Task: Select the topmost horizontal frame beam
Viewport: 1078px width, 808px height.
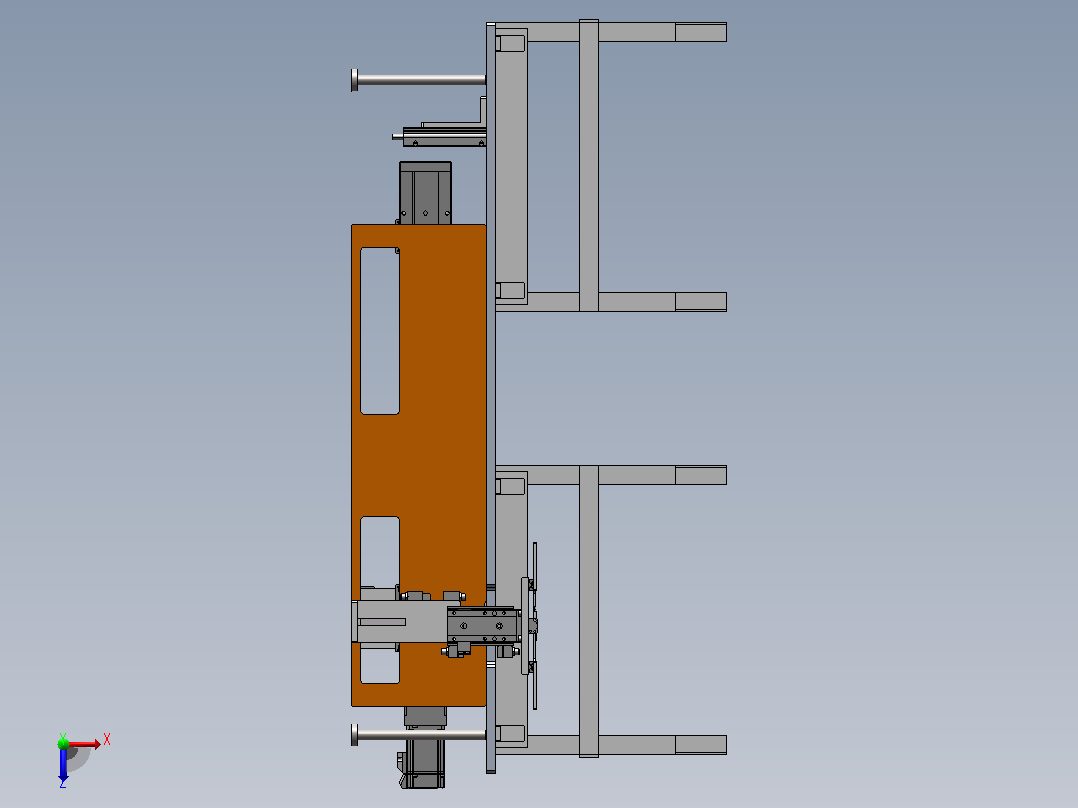Action: pos(611,32)
